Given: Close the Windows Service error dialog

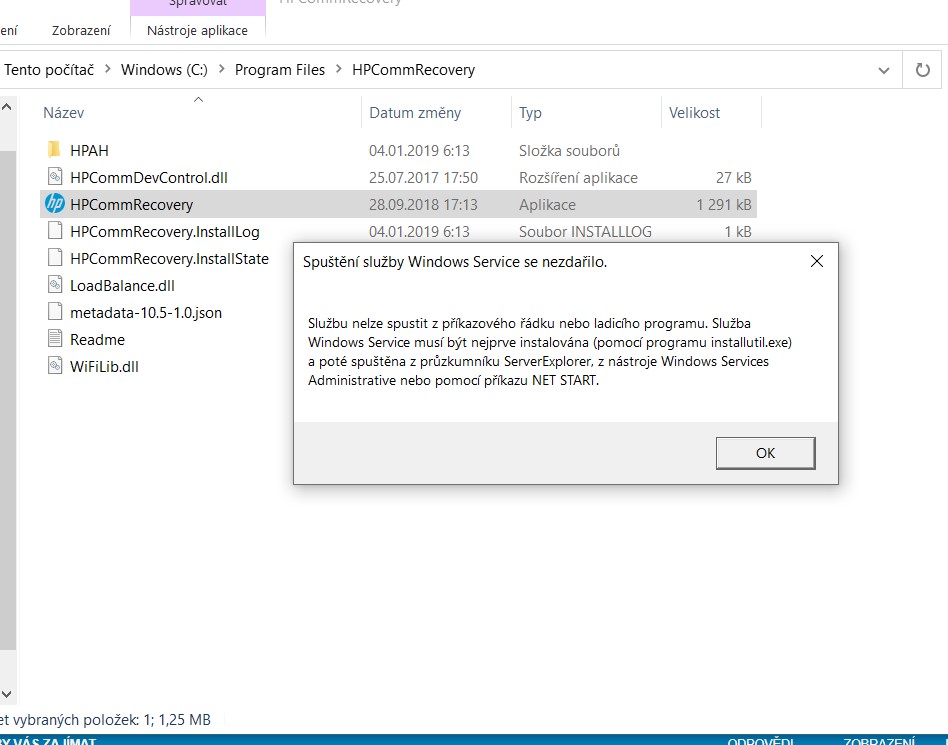Looking at the screenshot, I should (x=817, y=261).
